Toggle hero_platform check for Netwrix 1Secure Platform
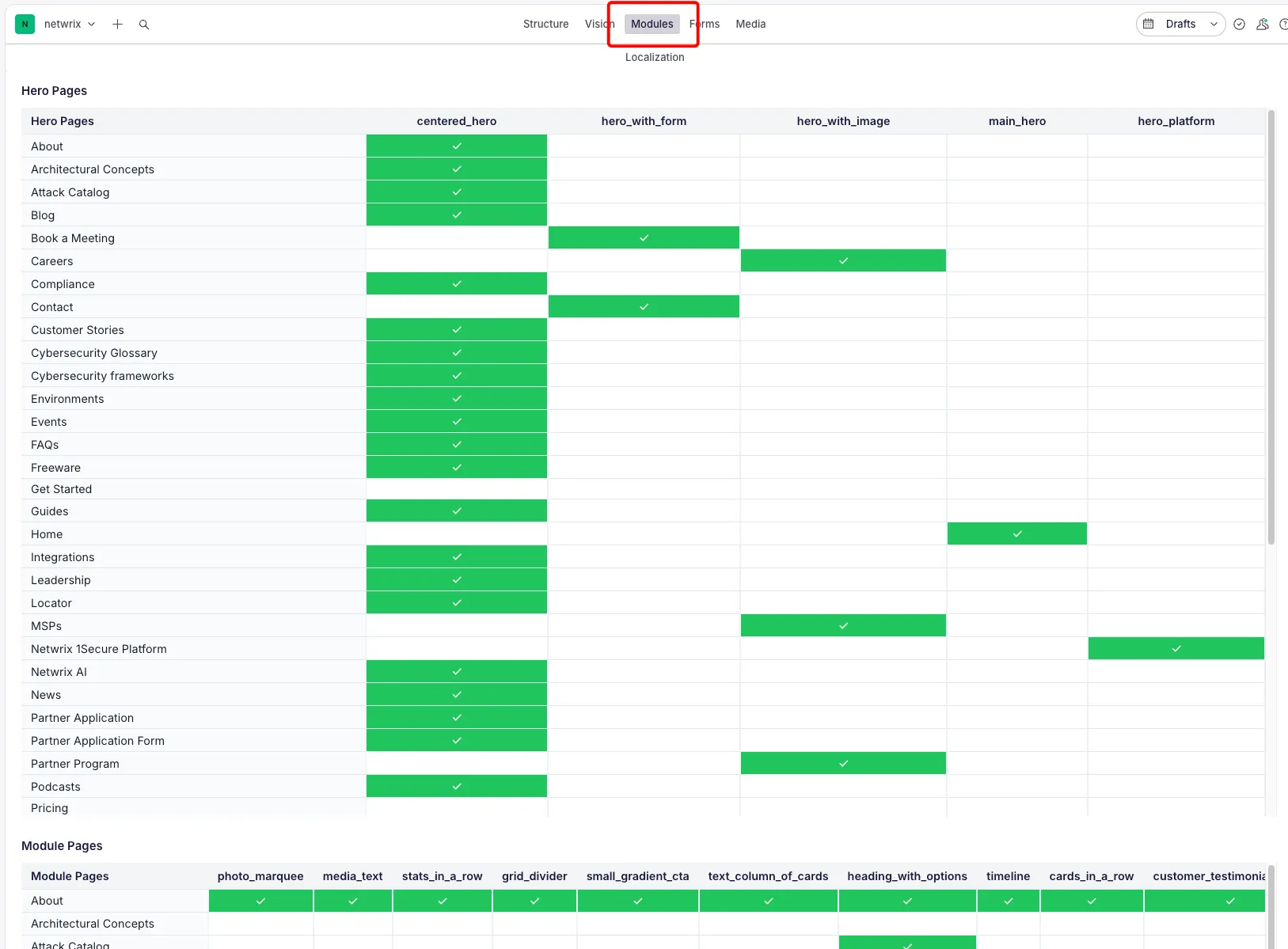 pos(1176,648)
